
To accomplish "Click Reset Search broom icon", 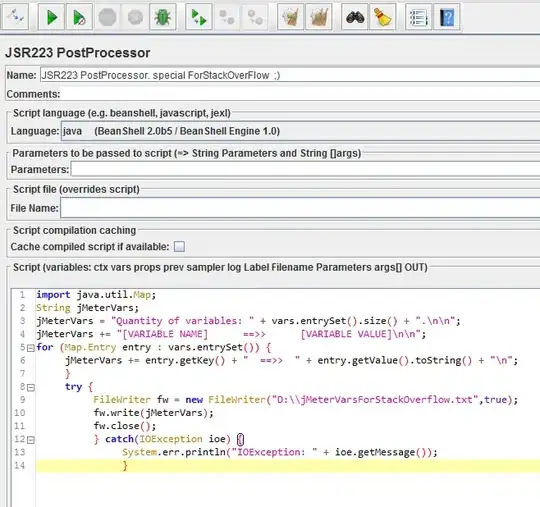I will coord(383,17).
